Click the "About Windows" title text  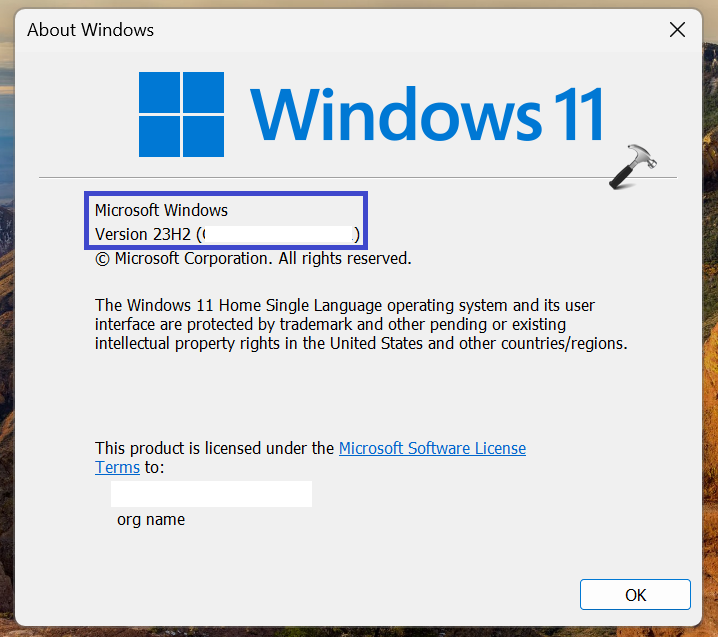(x=91, y=30)
